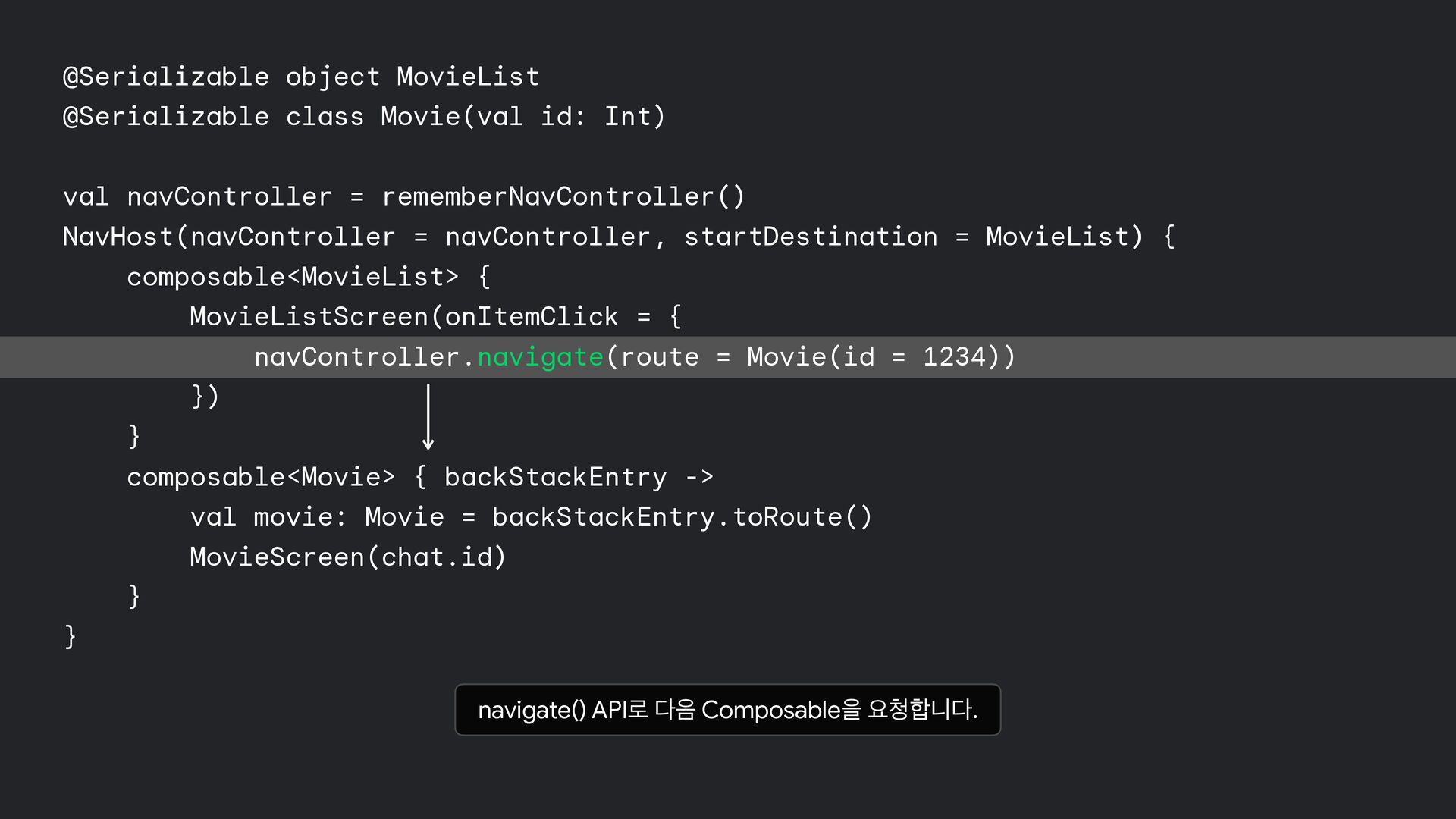The height and width of the screenshot is (819, 1456).
Task: Click the 1234 id value
Action: pos(954,357)
